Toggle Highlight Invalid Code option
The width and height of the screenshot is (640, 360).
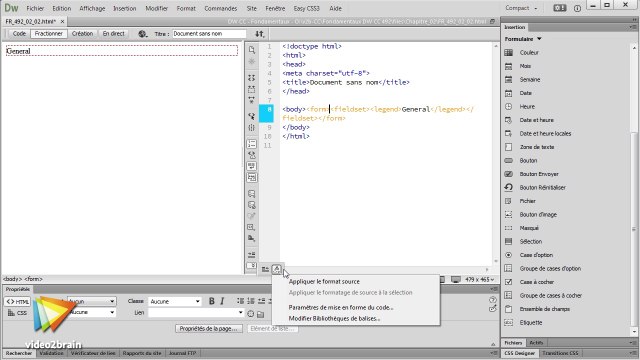pyautogui.click(x=251, y=155)
